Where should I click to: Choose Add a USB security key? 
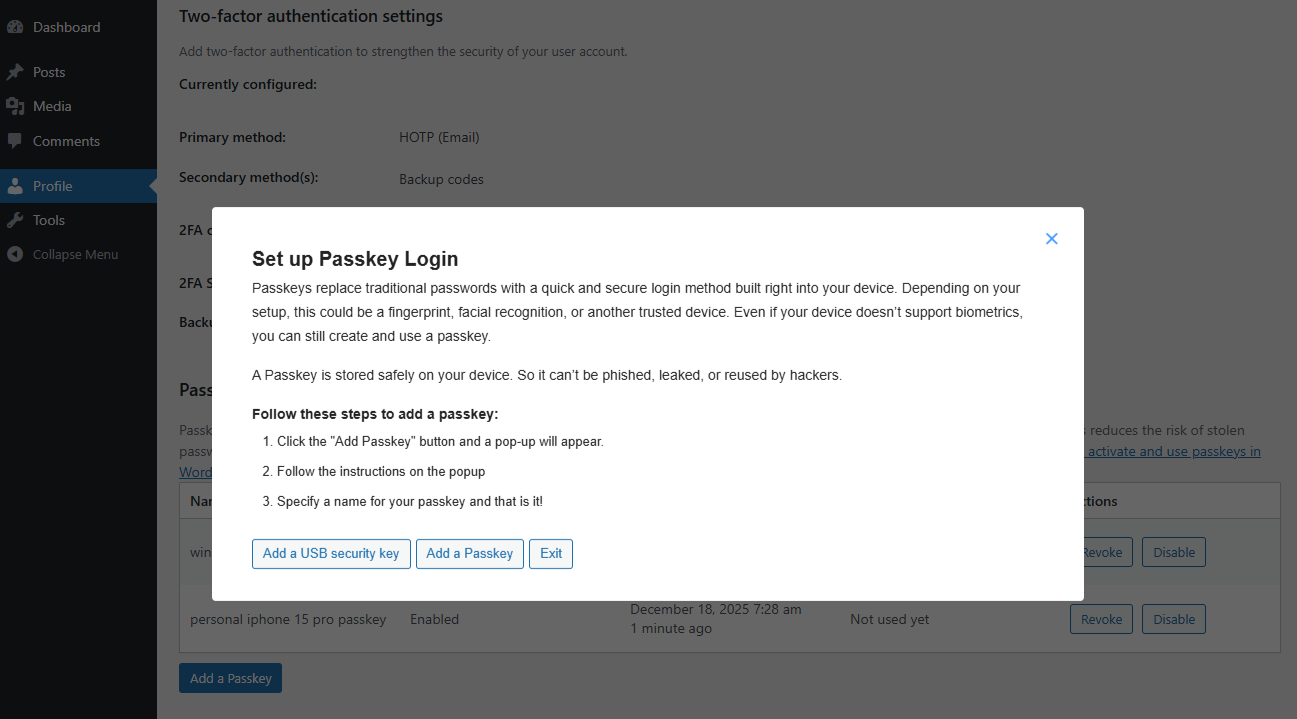point(331,553)
